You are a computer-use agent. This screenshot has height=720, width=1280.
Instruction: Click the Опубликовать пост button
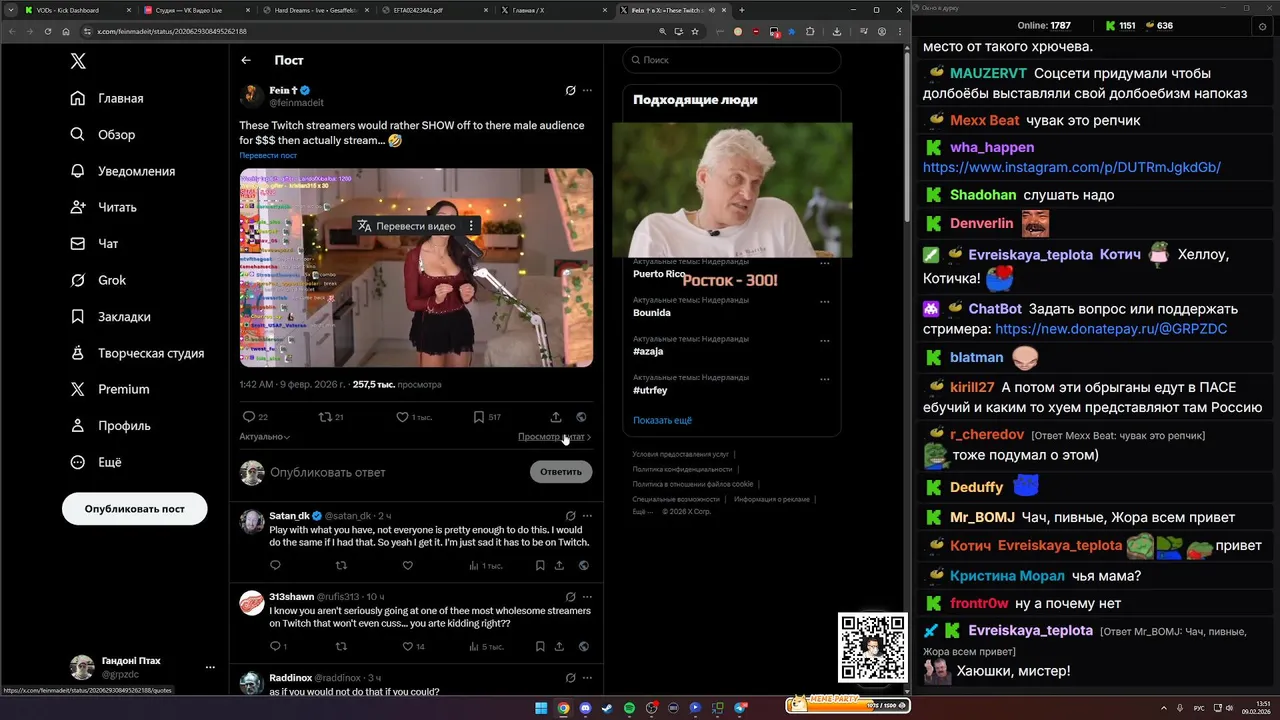coord(135,509)
